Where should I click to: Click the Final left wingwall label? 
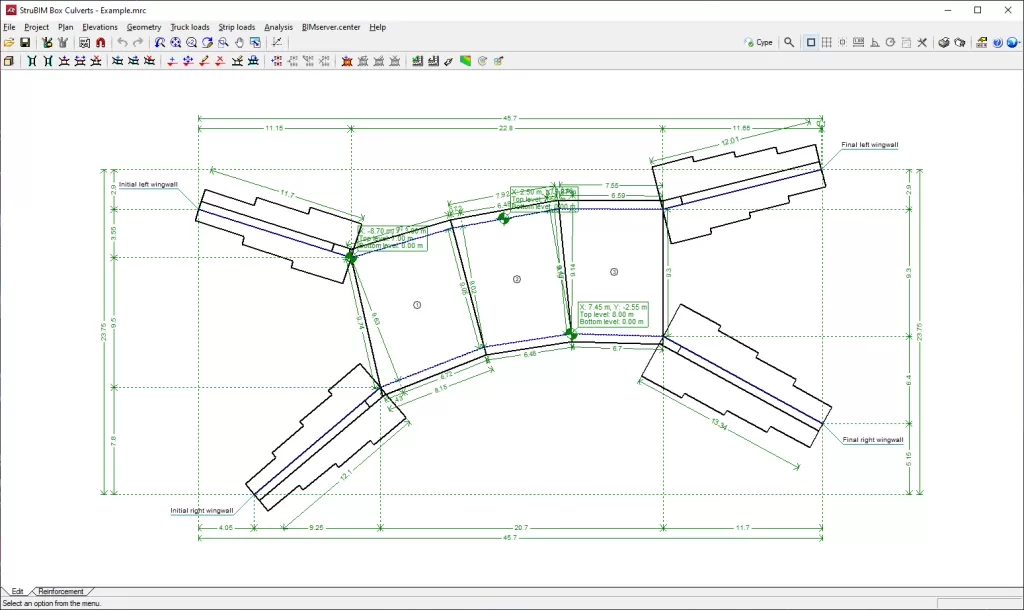869,145
